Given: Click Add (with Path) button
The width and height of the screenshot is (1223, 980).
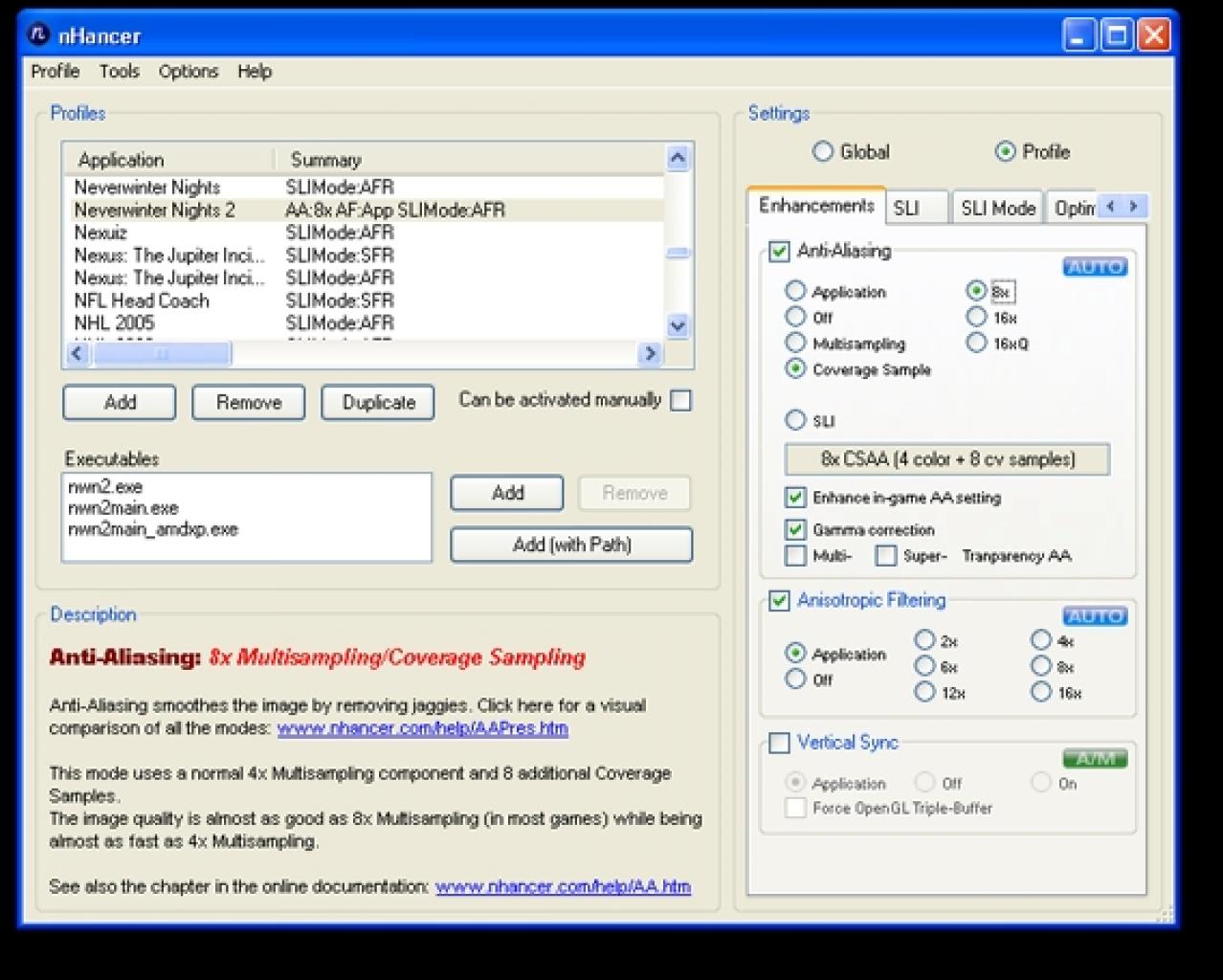Looking at the screenshot, I should pos(571,545).
